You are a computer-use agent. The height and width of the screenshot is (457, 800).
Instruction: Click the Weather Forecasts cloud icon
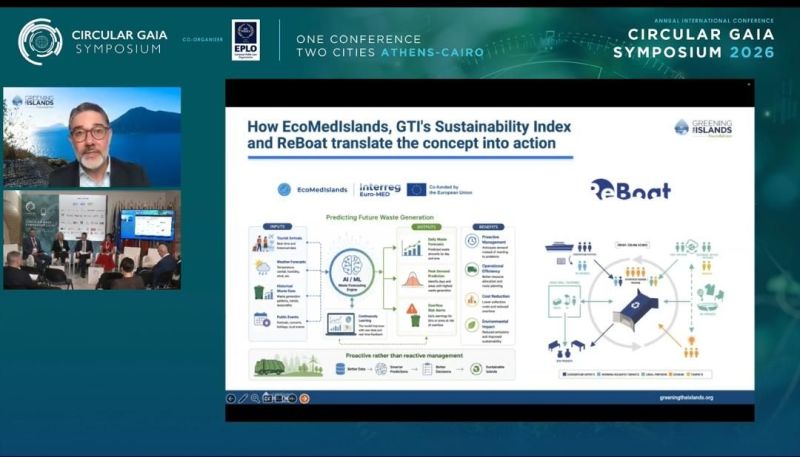click(x=262, y=267)
